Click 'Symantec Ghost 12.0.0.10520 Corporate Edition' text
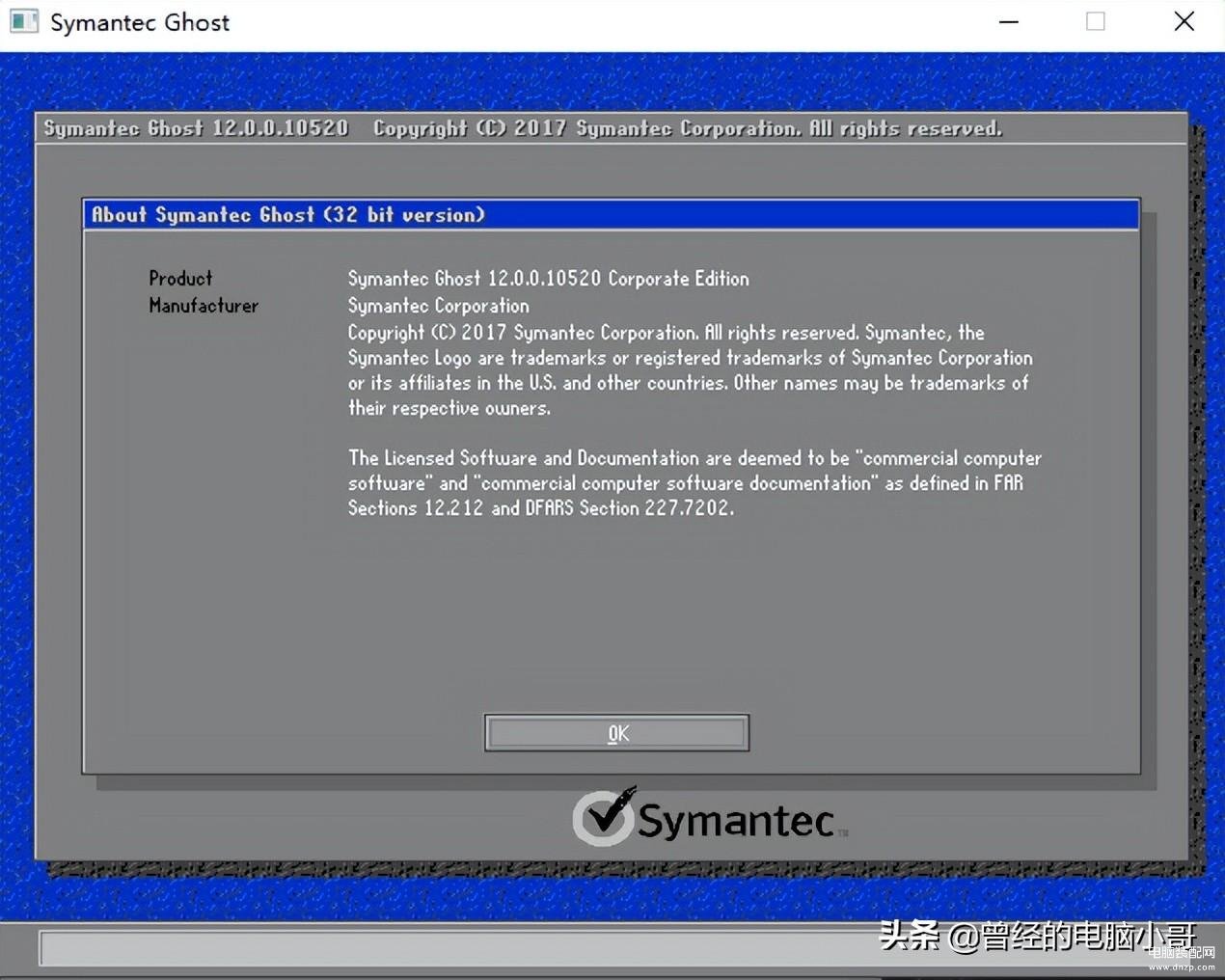The height and width of the screenshot is (980, 1225). click(x=548, y=279)
